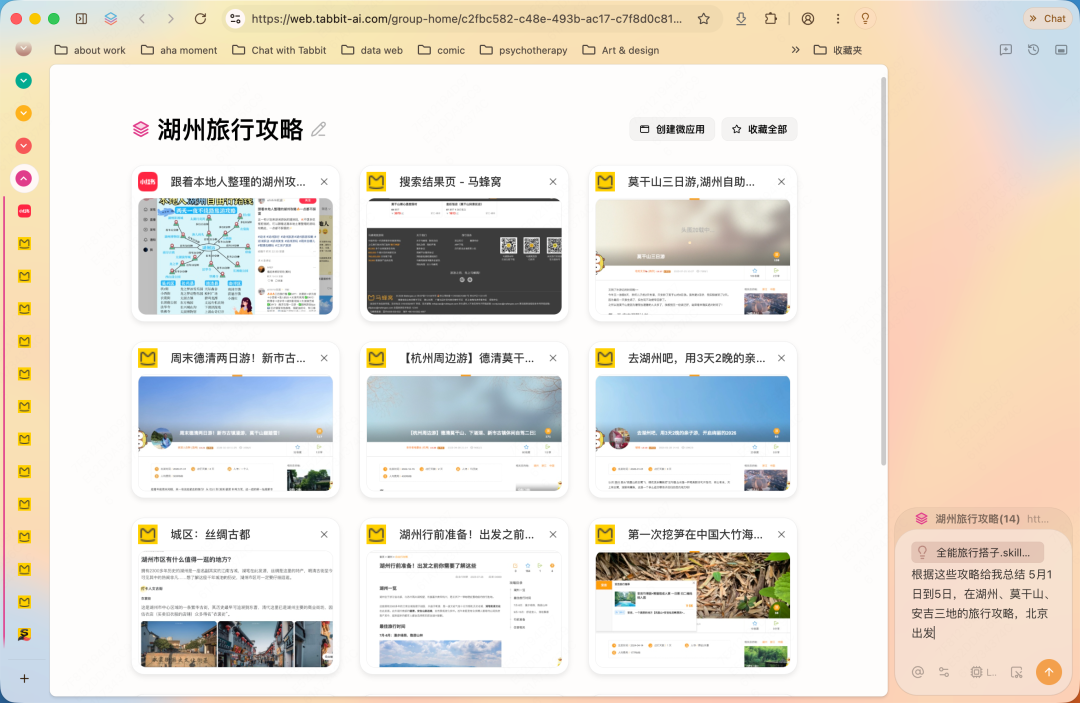The height and width of the screenshot is (703, 1080).
Task: Open the extensions puzzle icon
Action: tap(771, 19)
